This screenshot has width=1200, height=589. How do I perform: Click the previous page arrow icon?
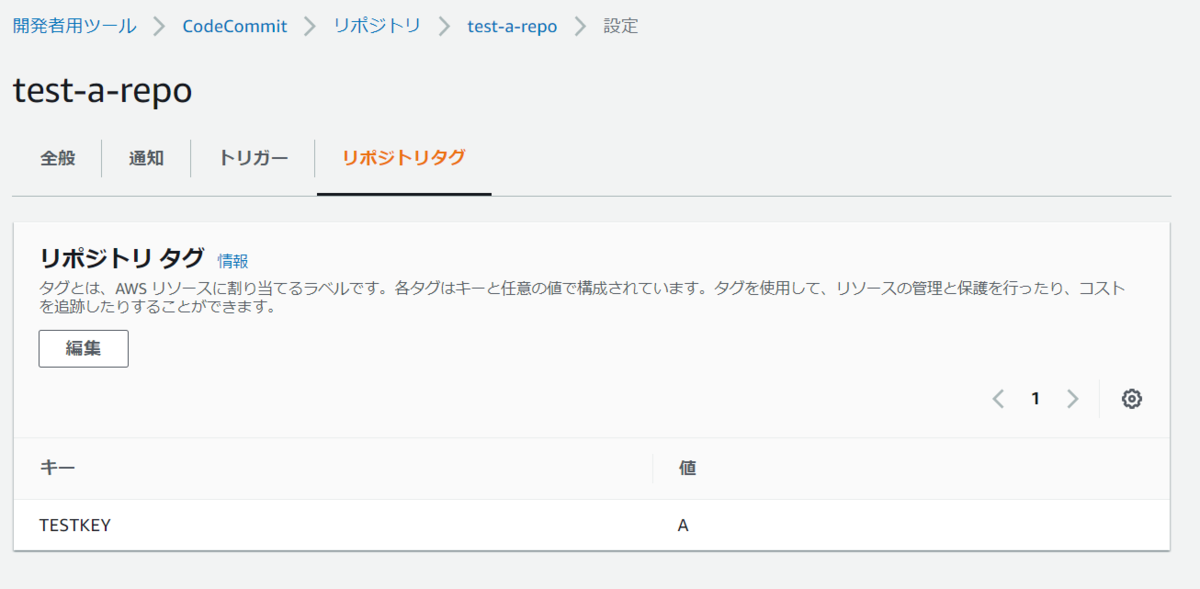point(997,398)
